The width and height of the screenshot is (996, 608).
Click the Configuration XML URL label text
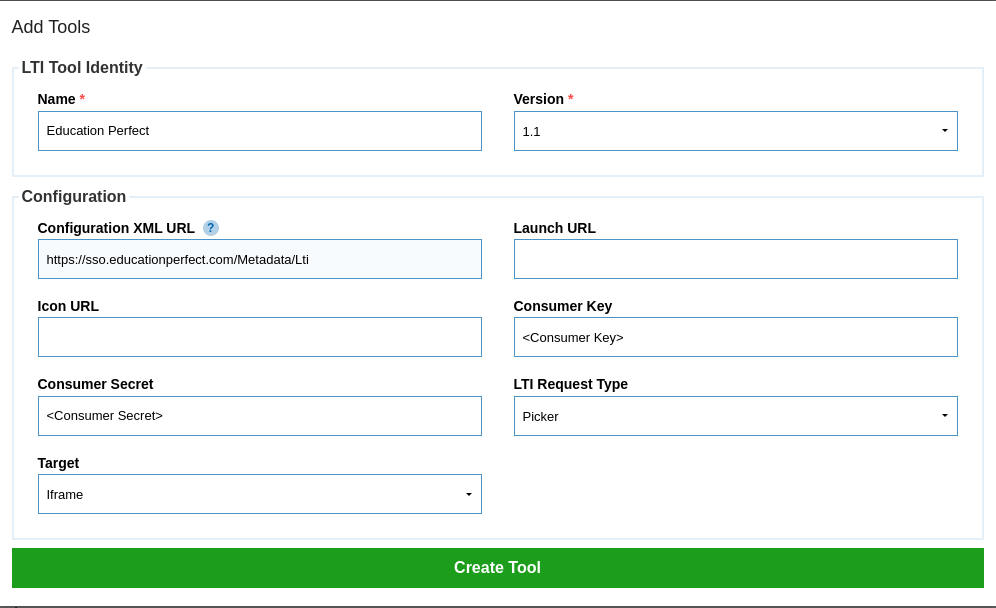click(x=116, y=228)
